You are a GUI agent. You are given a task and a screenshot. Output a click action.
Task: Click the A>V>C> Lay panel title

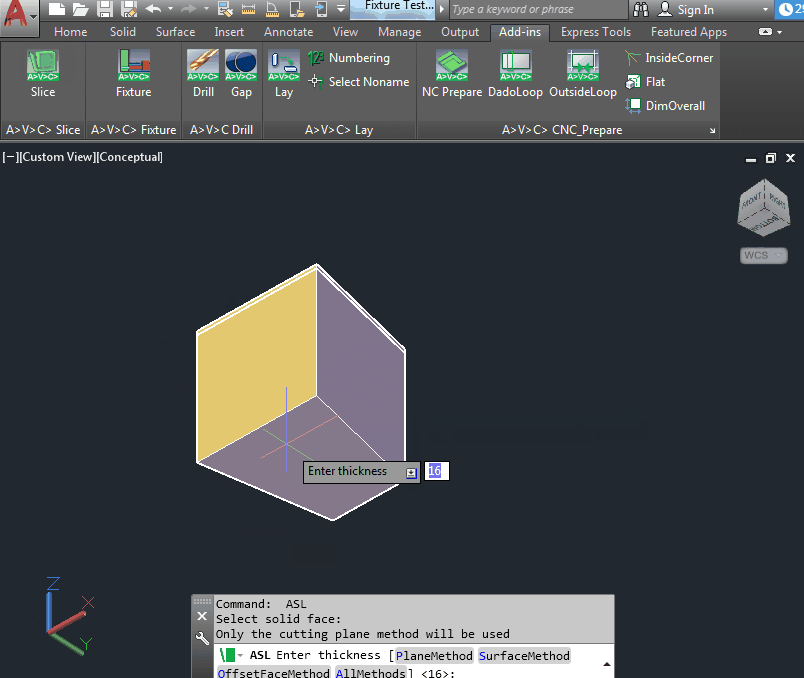tap(339, 130)
